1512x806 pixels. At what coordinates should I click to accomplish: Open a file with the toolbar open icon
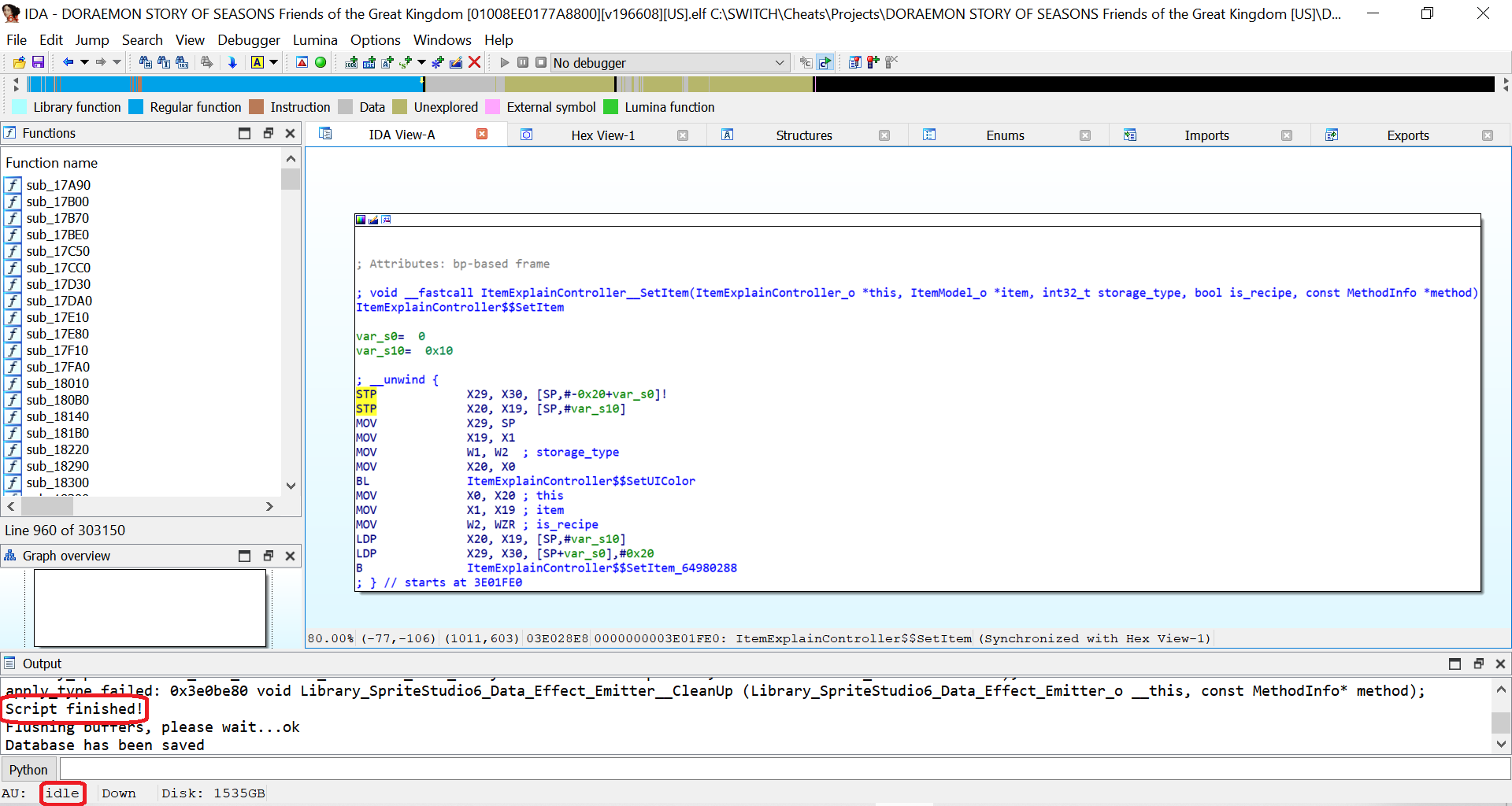pos(19,62)
